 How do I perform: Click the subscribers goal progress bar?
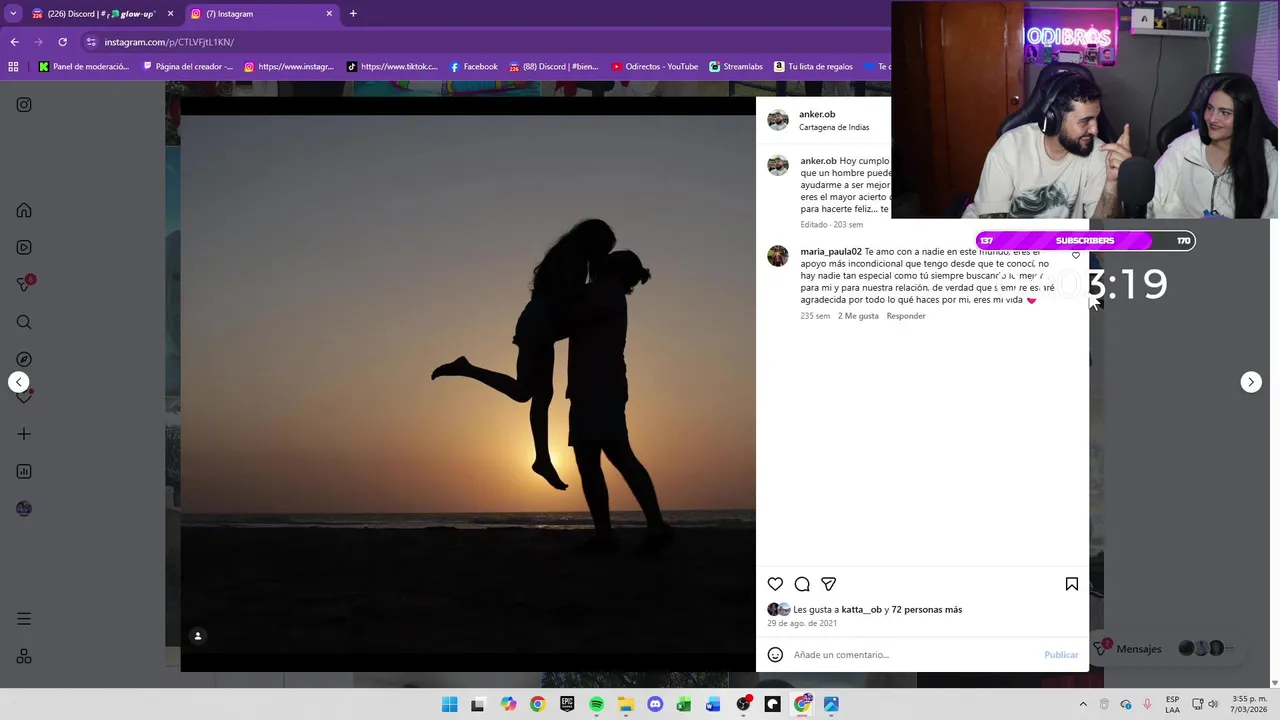(x=1085, y=241)
